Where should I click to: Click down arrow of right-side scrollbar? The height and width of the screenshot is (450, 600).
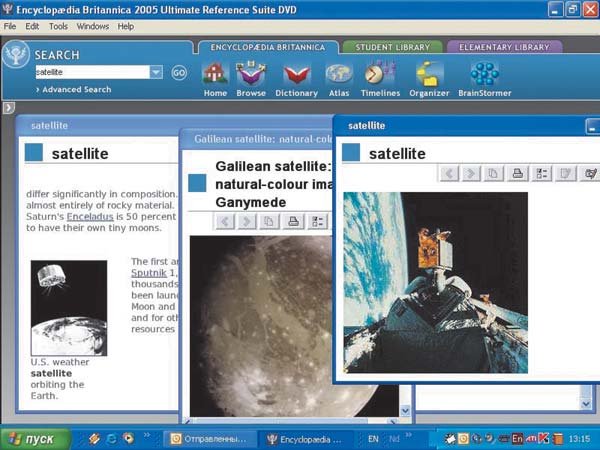click(x=586, y=403)
